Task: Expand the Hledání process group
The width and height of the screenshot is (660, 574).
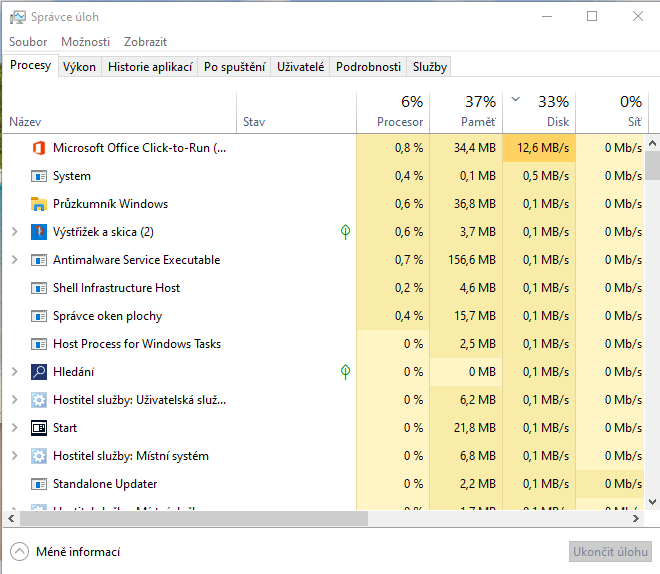Action: tap(14, 372)
